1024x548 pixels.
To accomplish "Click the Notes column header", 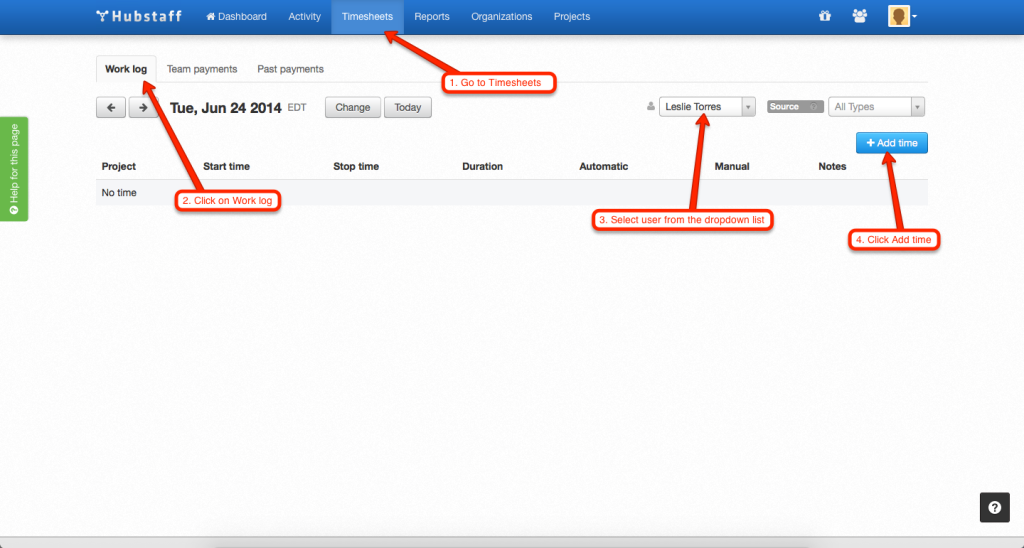I will [x=832, y=166].
